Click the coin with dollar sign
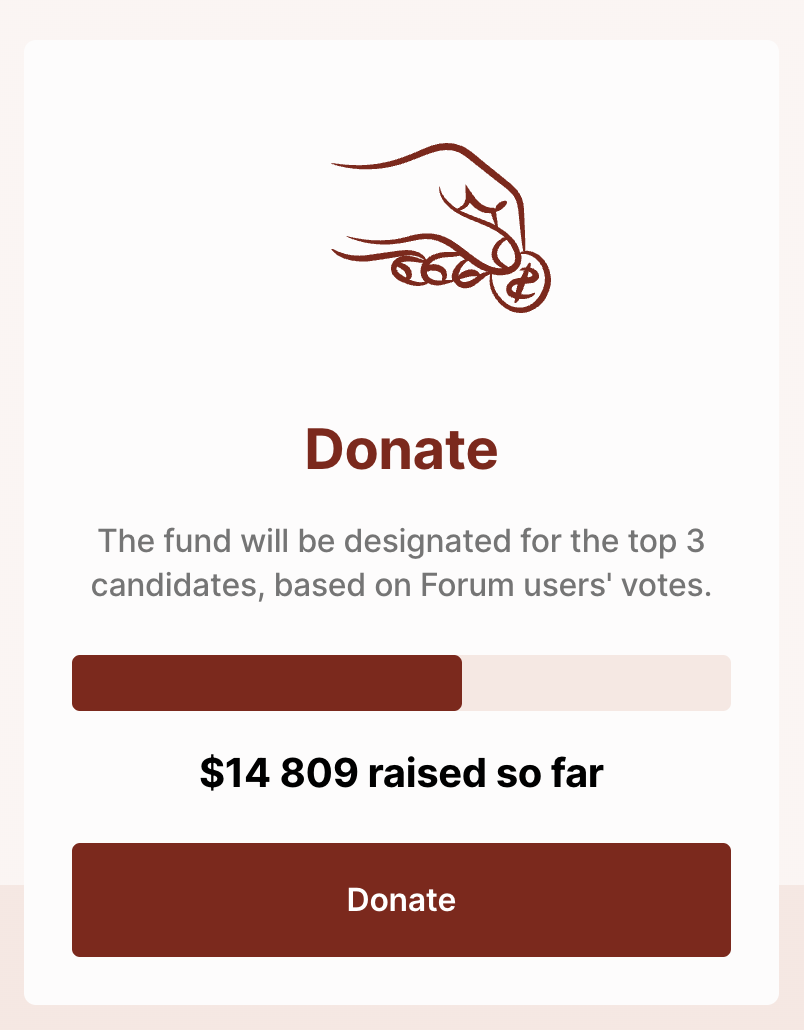The image size is (804, 1030). (520, 282)
